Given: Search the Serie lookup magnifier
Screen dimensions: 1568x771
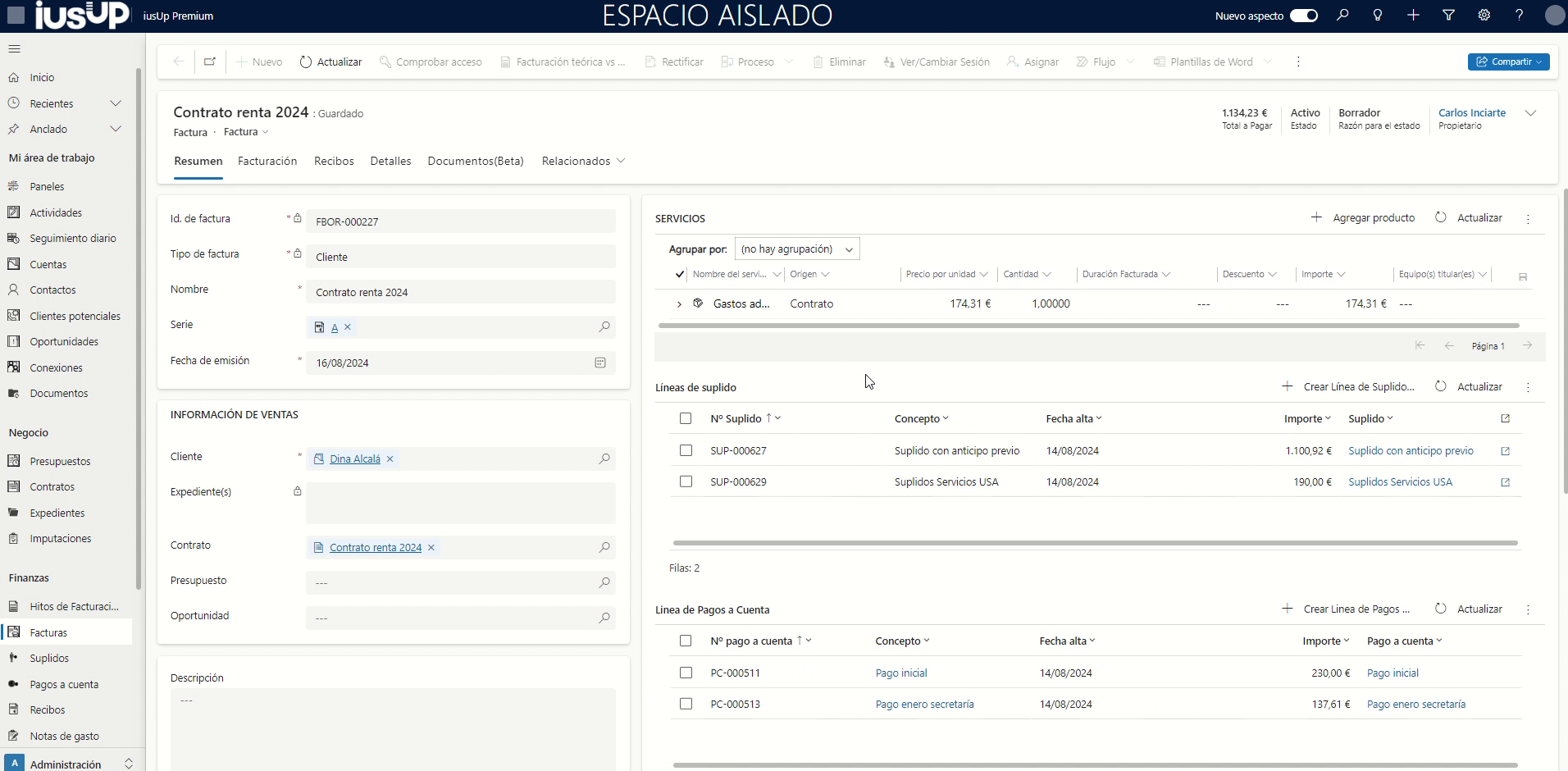Looking at the screenshot, I should coord(604,327).
